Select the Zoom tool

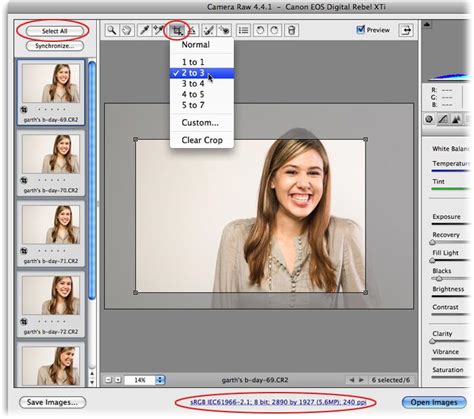112,30
